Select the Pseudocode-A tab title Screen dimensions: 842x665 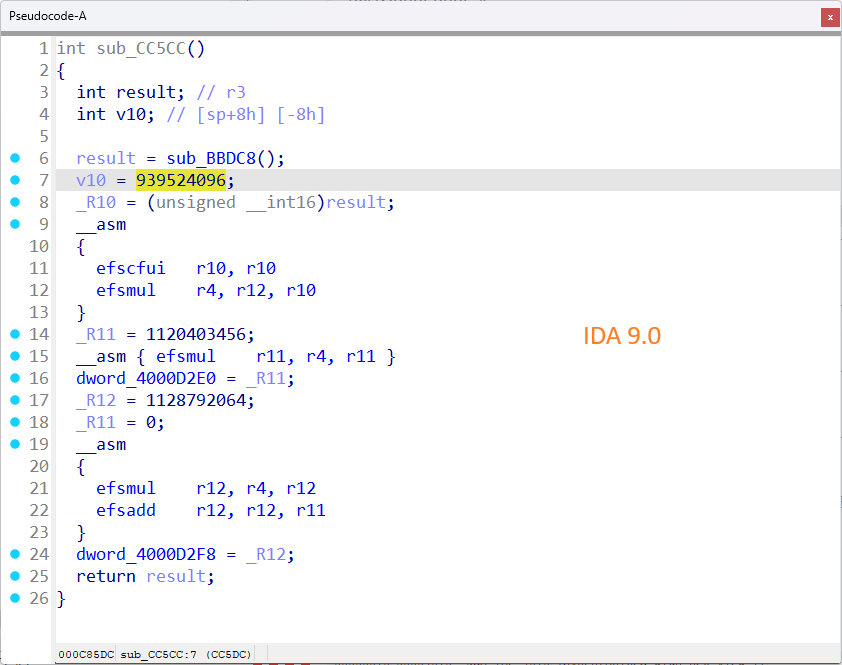pyautogui.click(x=48, y=16)
